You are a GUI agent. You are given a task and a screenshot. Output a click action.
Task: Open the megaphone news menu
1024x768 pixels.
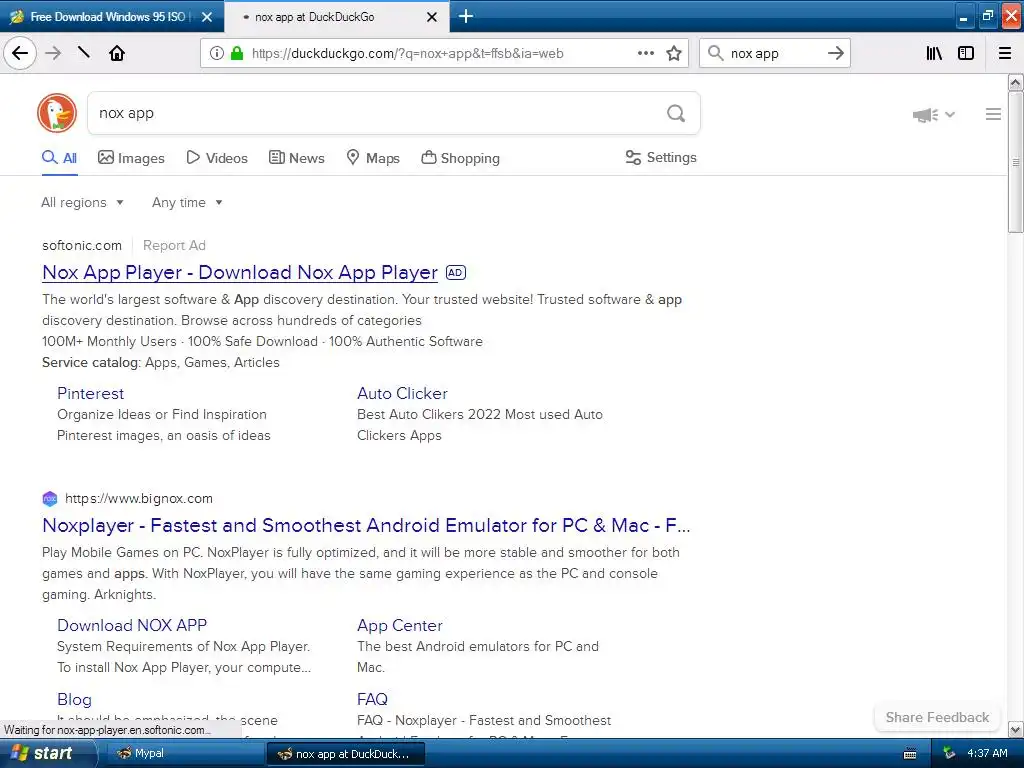934,115
